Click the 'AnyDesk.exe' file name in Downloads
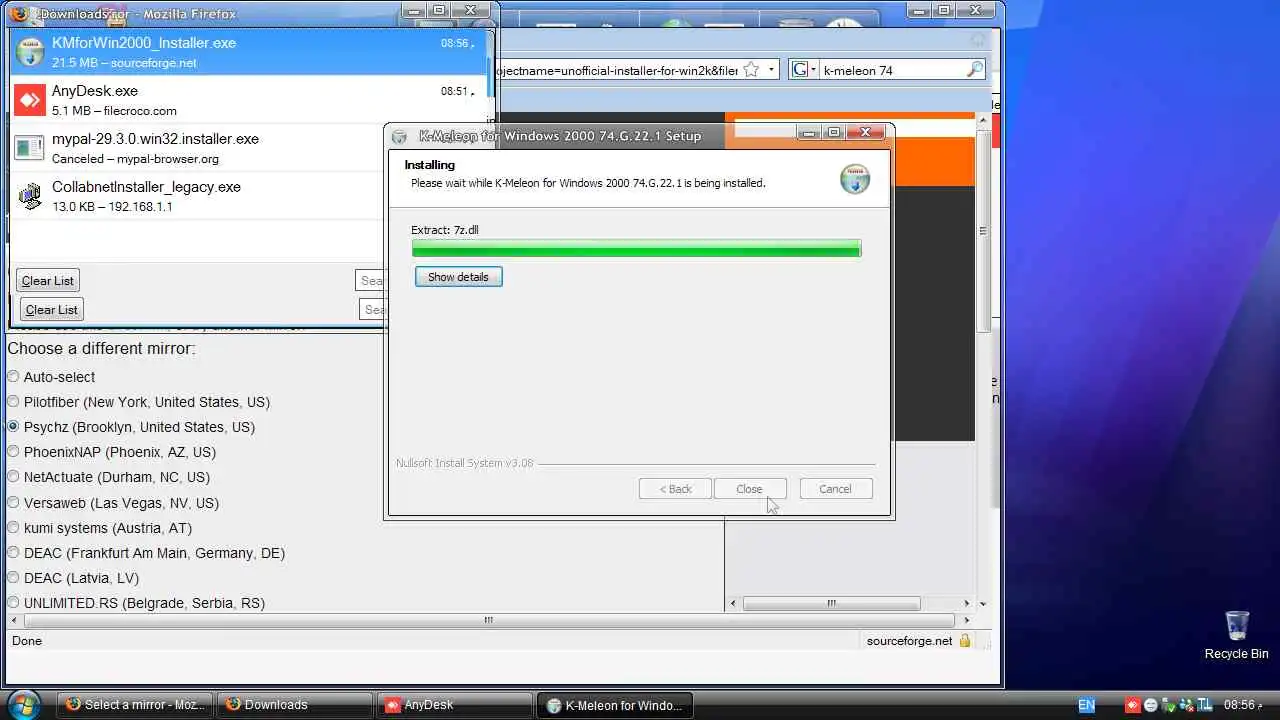 [x=95, y=91]
